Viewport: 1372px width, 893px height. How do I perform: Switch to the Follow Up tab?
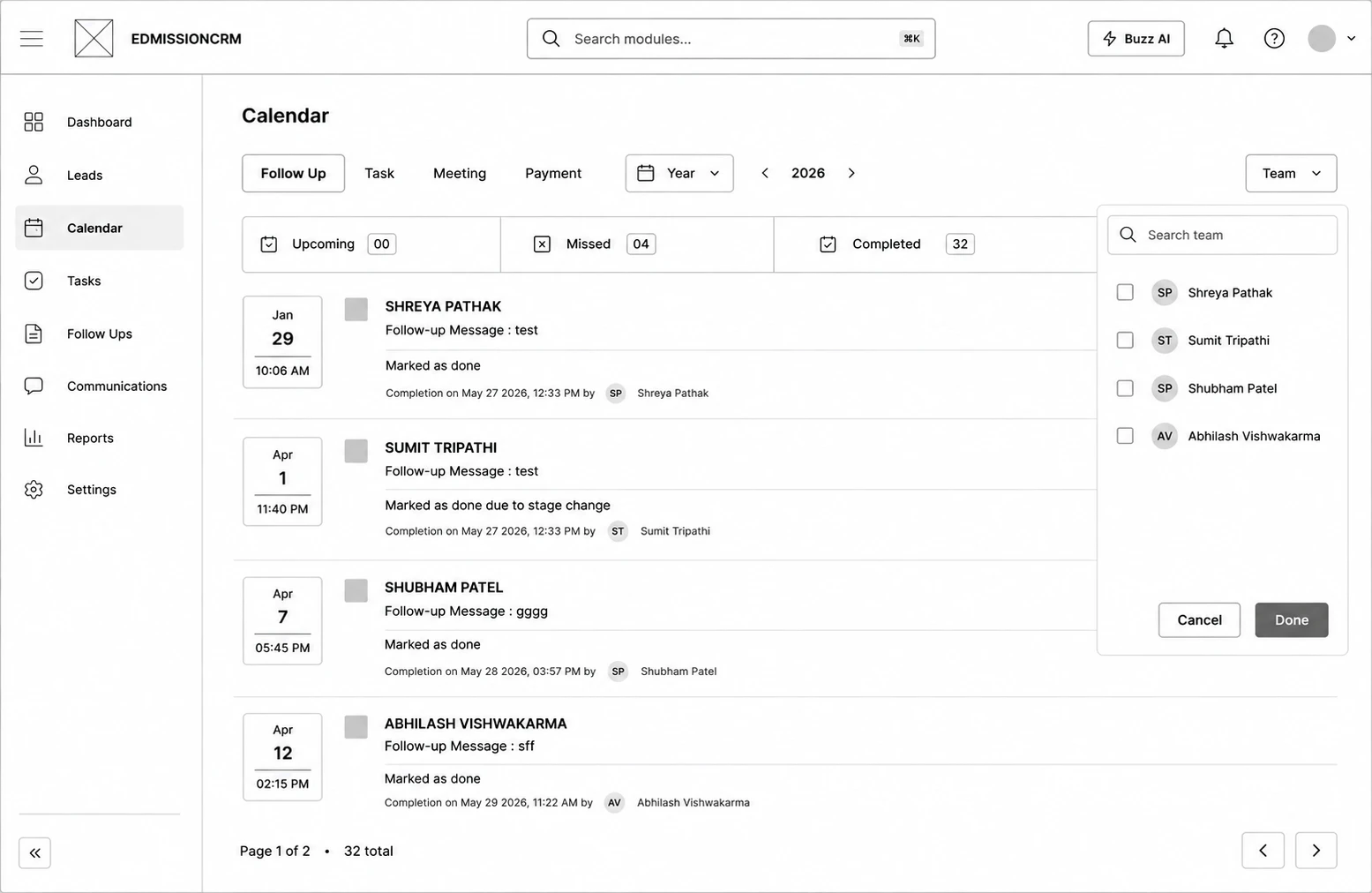tap(293, 173)
